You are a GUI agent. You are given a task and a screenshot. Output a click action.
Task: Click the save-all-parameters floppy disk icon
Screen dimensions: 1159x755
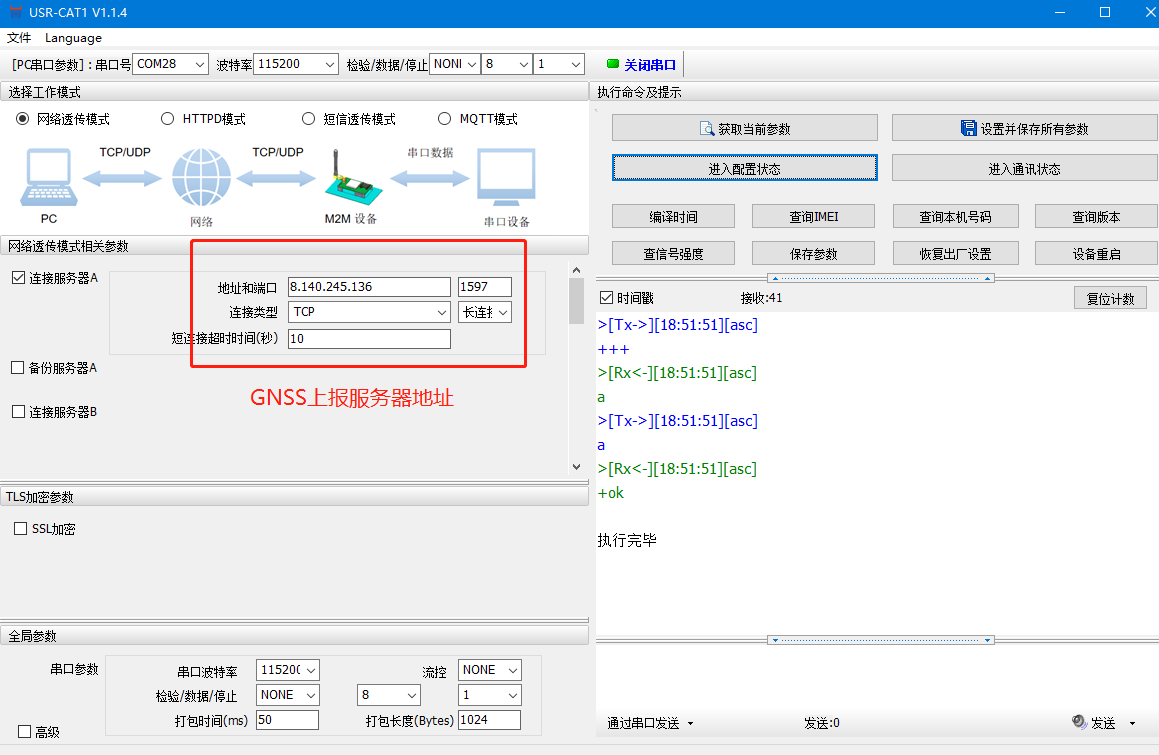click(x=968, y=128)
